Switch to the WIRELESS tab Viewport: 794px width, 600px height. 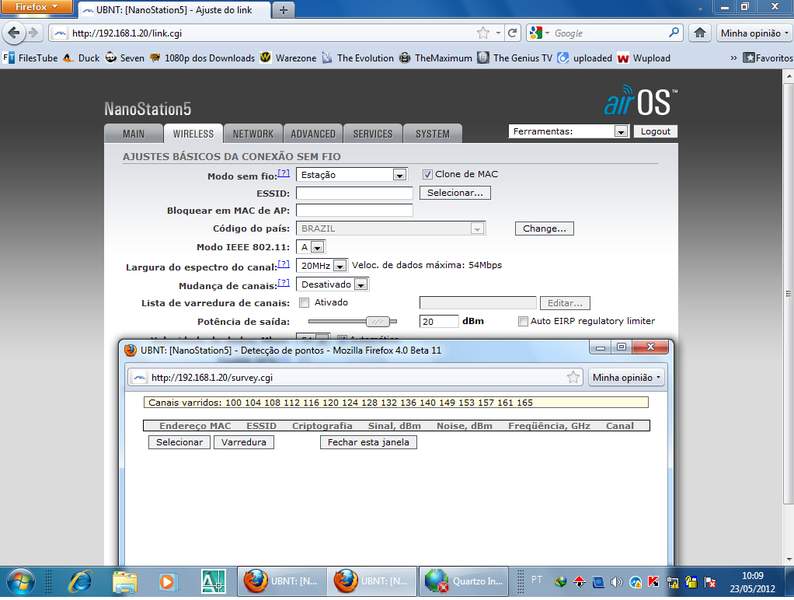[193, 134]
